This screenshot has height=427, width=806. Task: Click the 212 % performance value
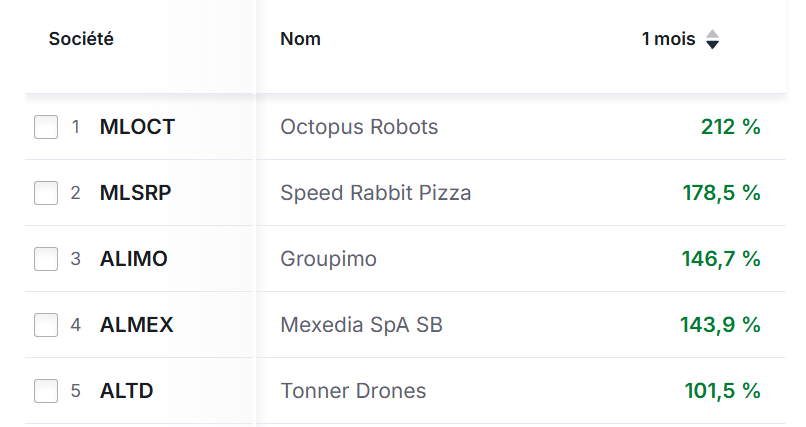(x=731, y=127)
